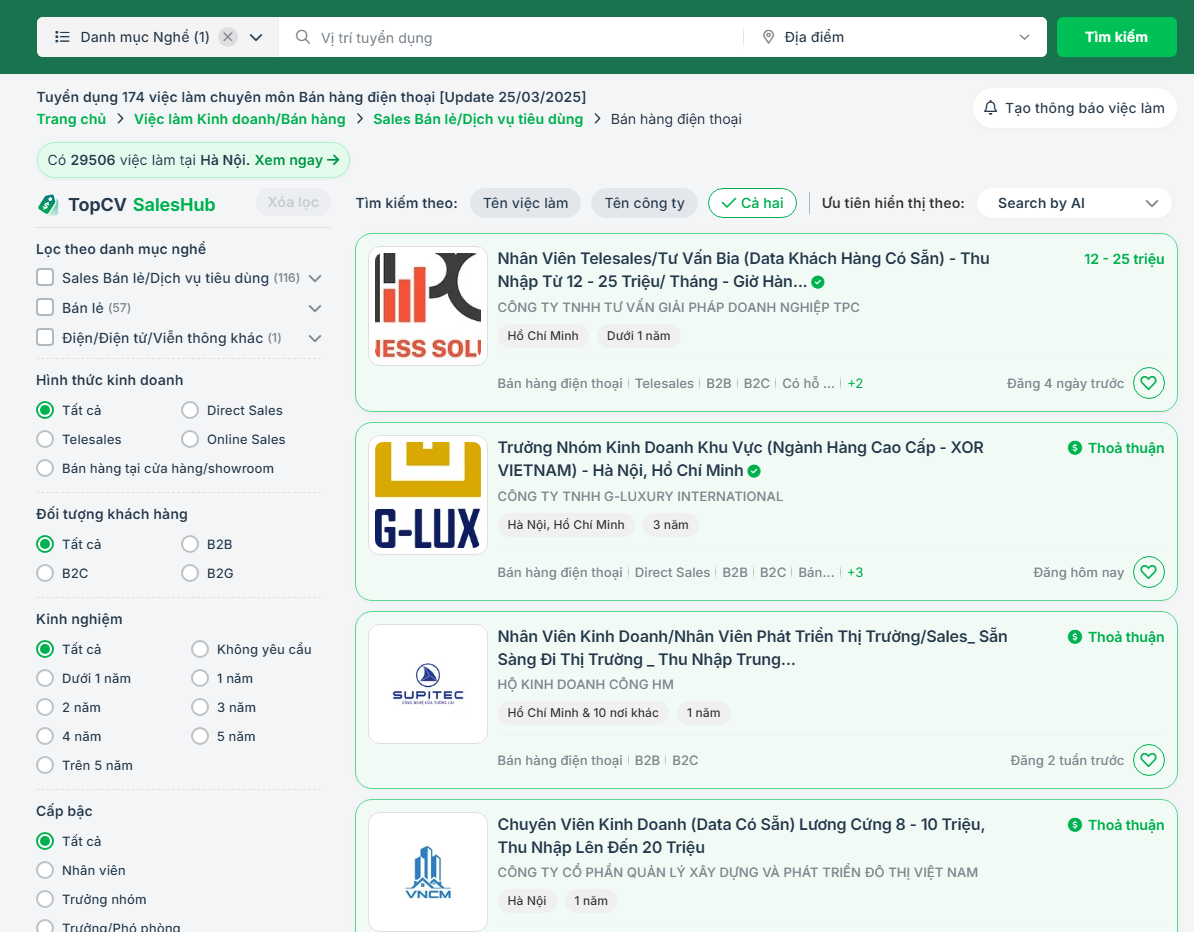The height and width of the screenshot is (932, 1194).
Task: Click bell icon to create job alert
Action: coord(990,108)
